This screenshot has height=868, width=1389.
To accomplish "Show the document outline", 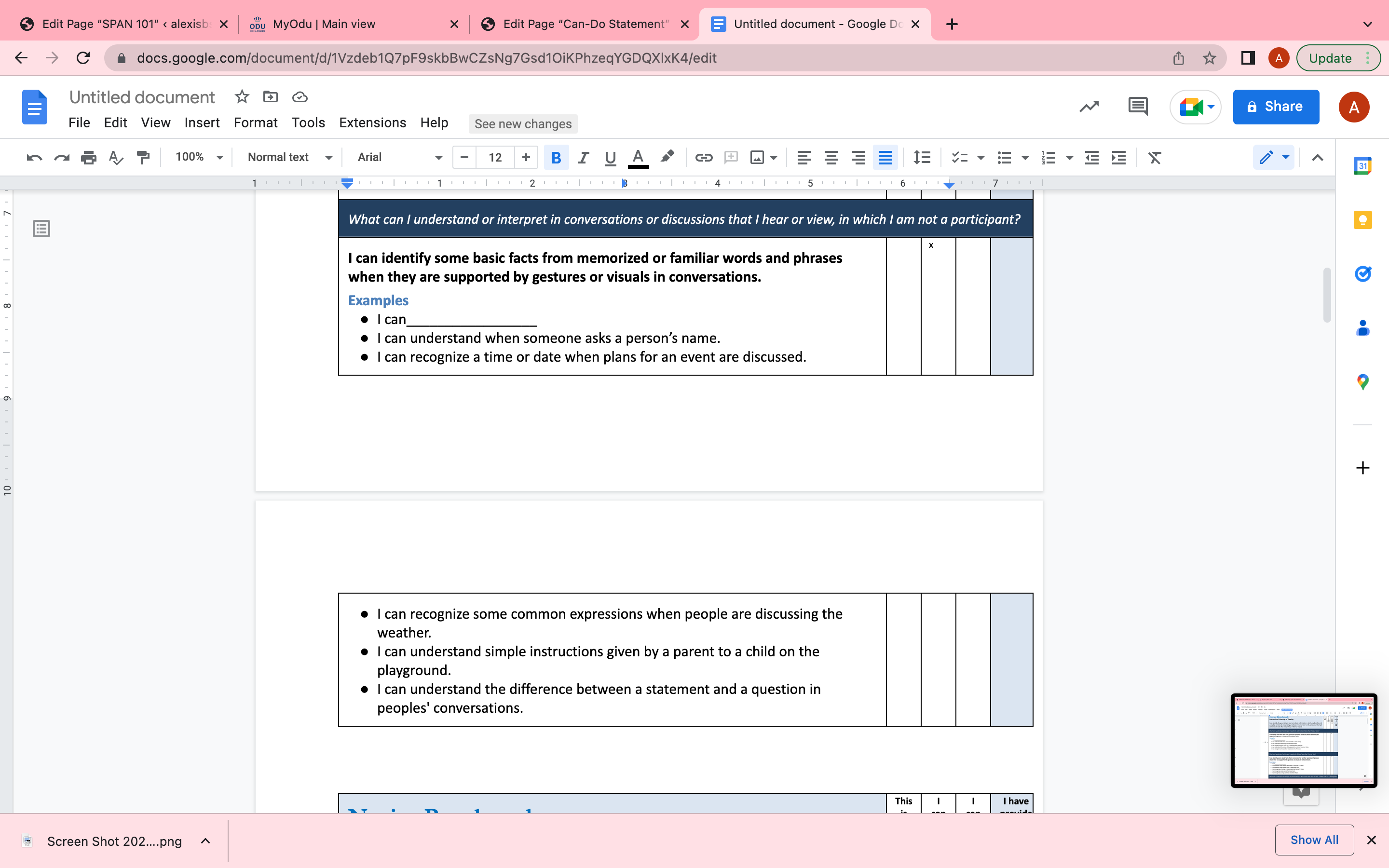I will (41, 229).
